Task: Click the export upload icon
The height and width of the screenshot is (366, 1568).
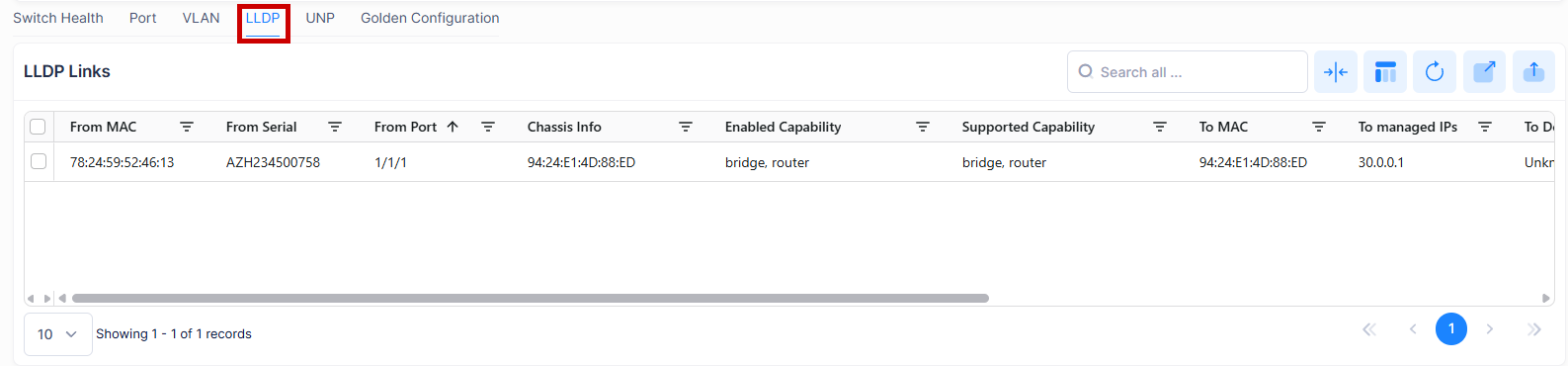Action: click(x=1533, y=71)
